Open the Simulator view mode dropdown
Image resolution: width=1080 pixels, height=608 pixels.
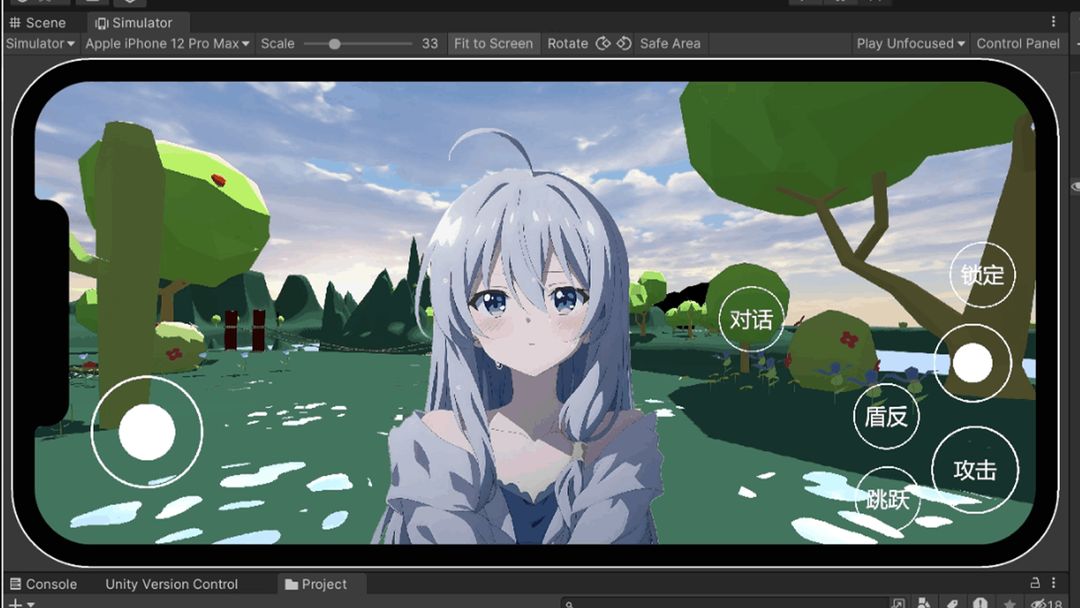click(40, 43)
